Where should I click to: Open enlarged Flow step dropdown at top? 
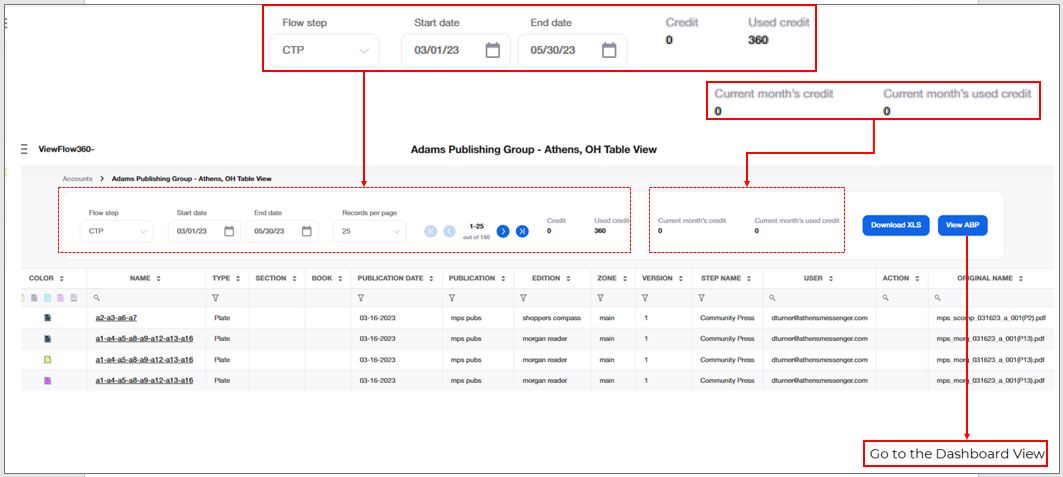[324, 50]
